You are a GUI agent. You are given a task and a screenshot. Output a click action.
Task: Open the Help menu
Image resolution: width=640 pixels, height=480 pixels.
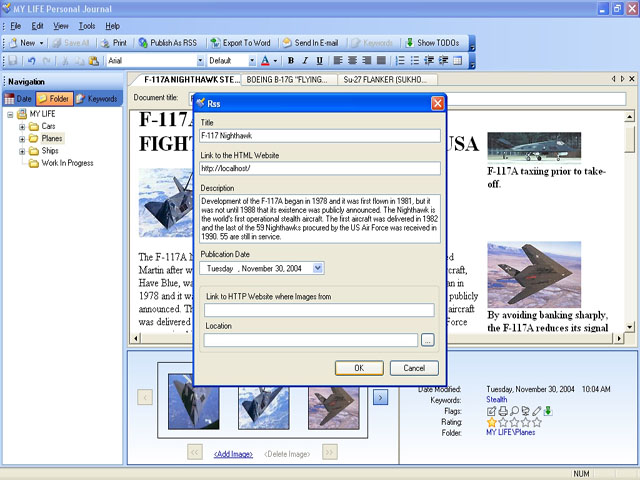pyautogui.click(x=113, y=26)
